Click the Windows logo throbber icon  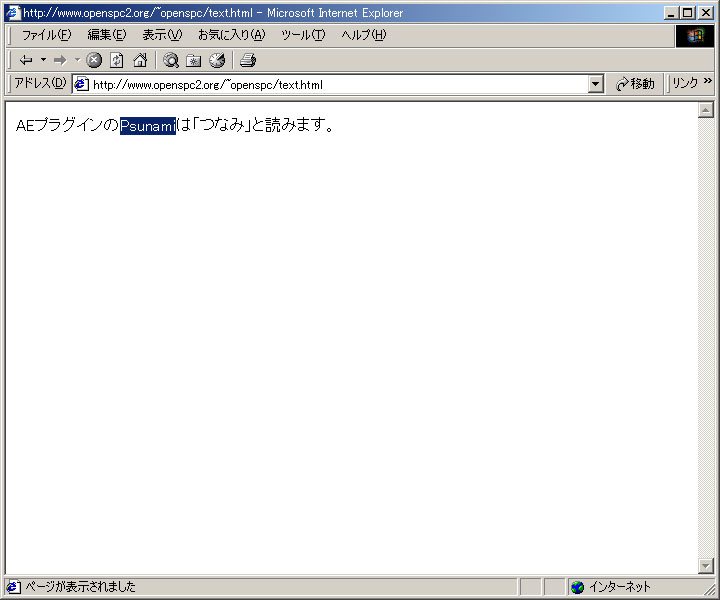(x=695, y=36)
